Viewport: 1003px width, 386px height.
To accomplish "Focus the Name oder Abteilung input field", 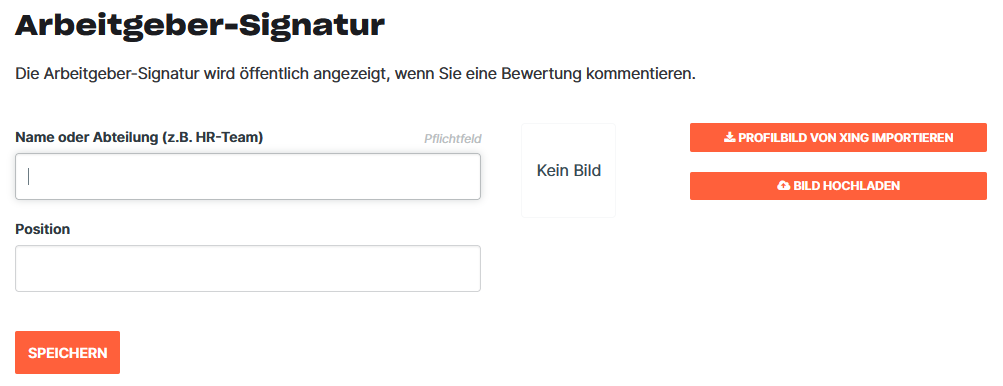I will pos(248,176).
